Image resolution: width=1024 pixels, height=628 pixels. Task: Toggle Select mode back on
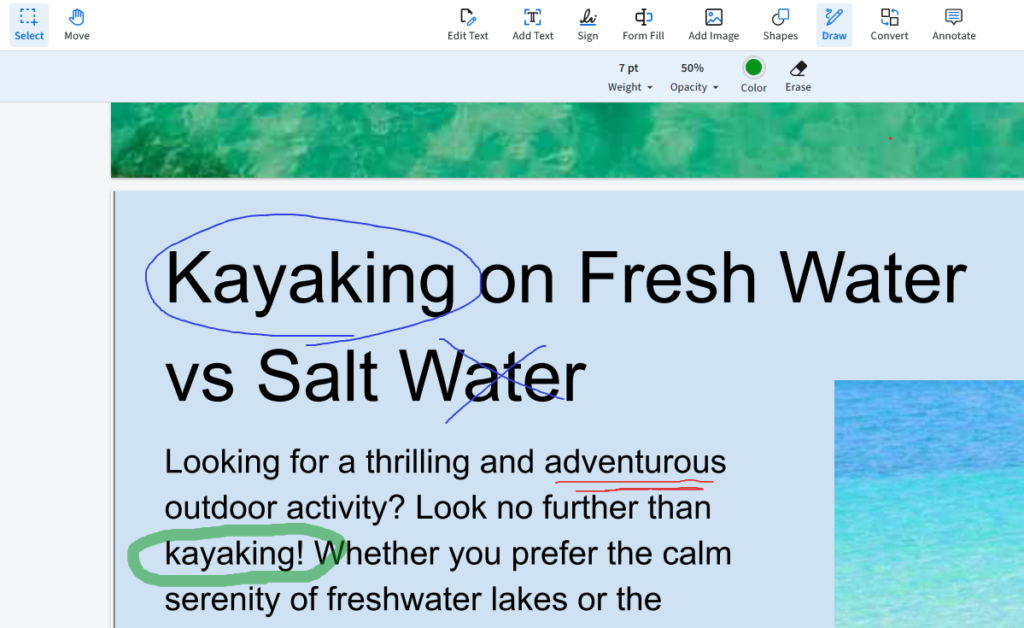point(28,24)
